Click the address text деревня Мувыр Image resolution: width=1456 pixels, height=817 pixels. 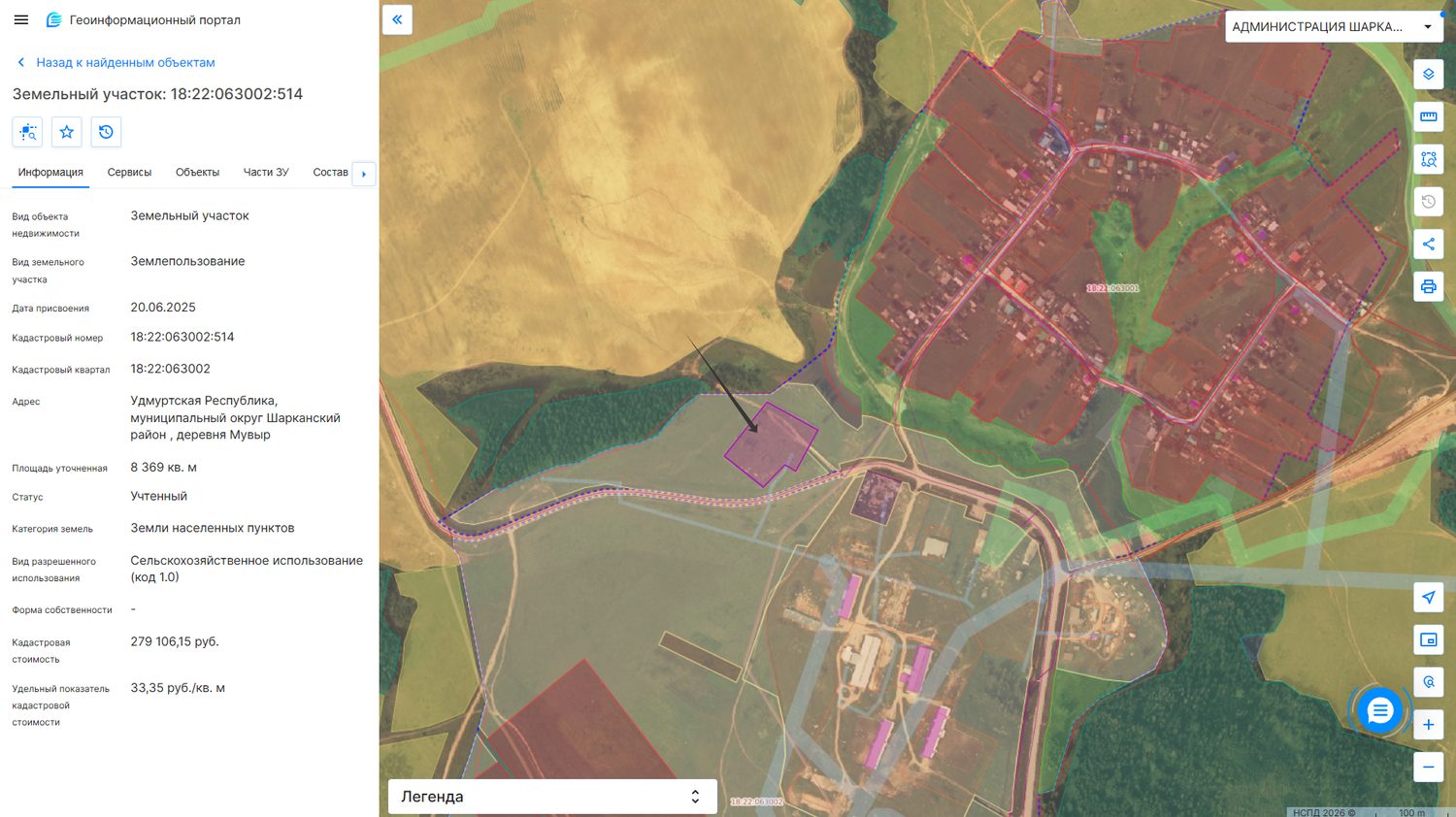pos(223,435)
